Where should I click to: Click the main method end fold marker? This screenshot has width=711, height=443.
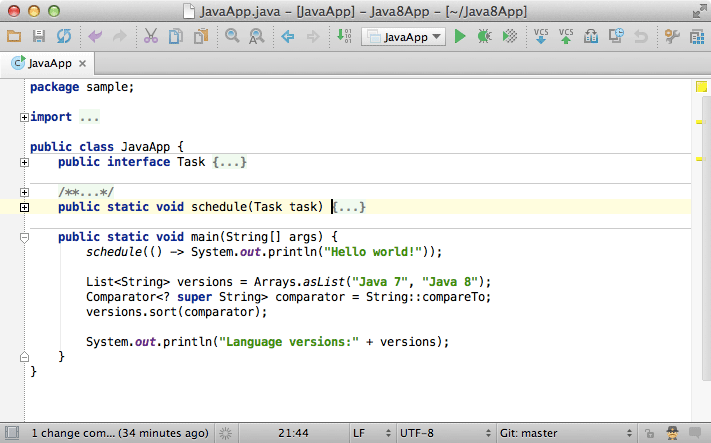pyautogui.click(x=24, y=357)
